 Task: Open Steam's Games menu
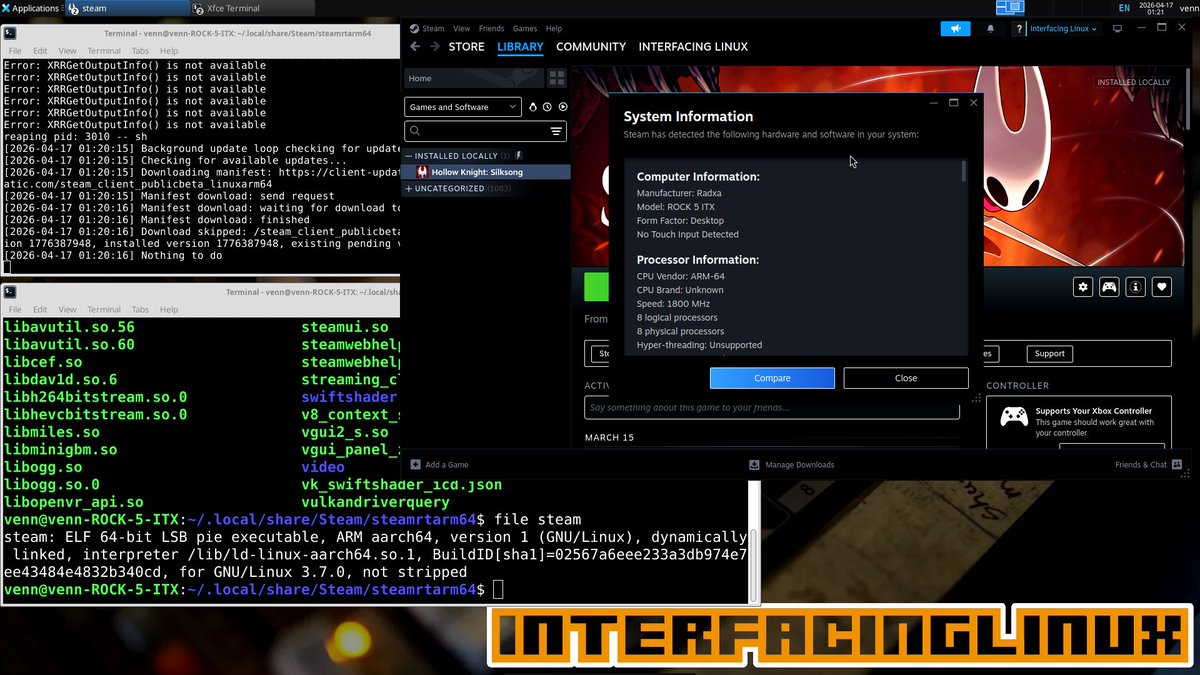(525, 28)
